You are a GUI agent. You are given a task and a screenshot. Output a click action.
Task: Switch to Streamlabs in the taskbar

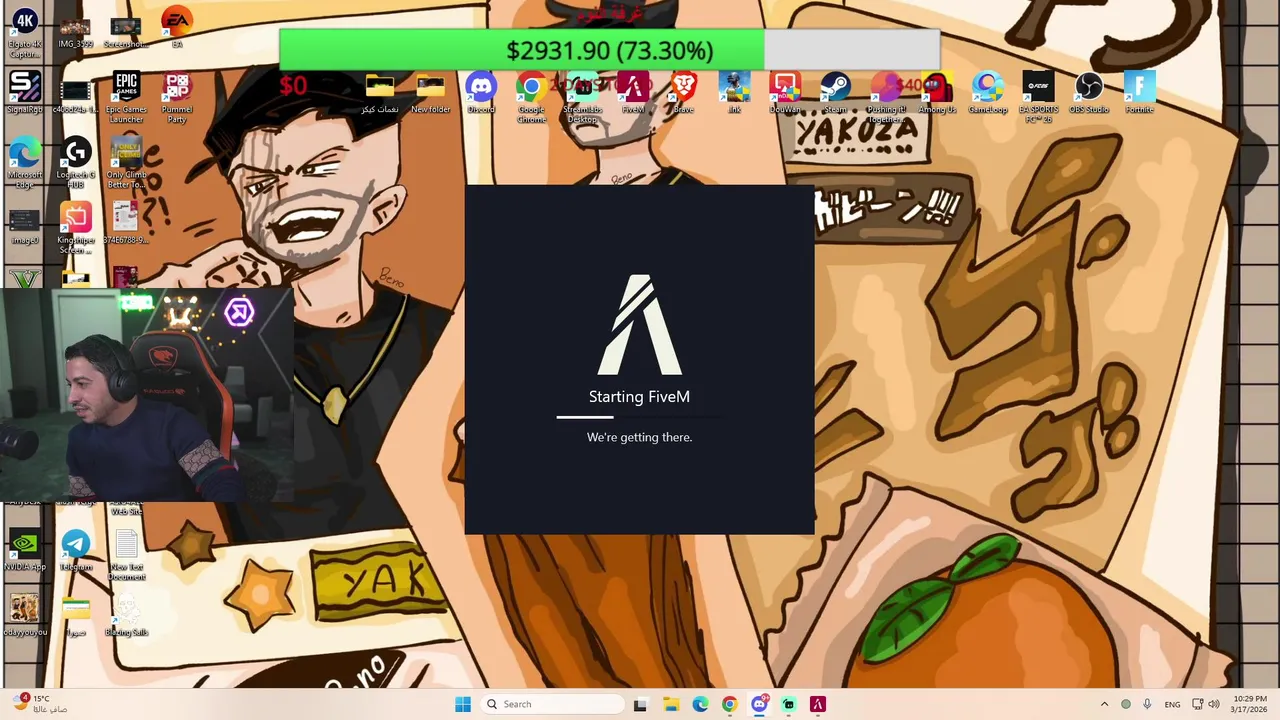(788, 704)
